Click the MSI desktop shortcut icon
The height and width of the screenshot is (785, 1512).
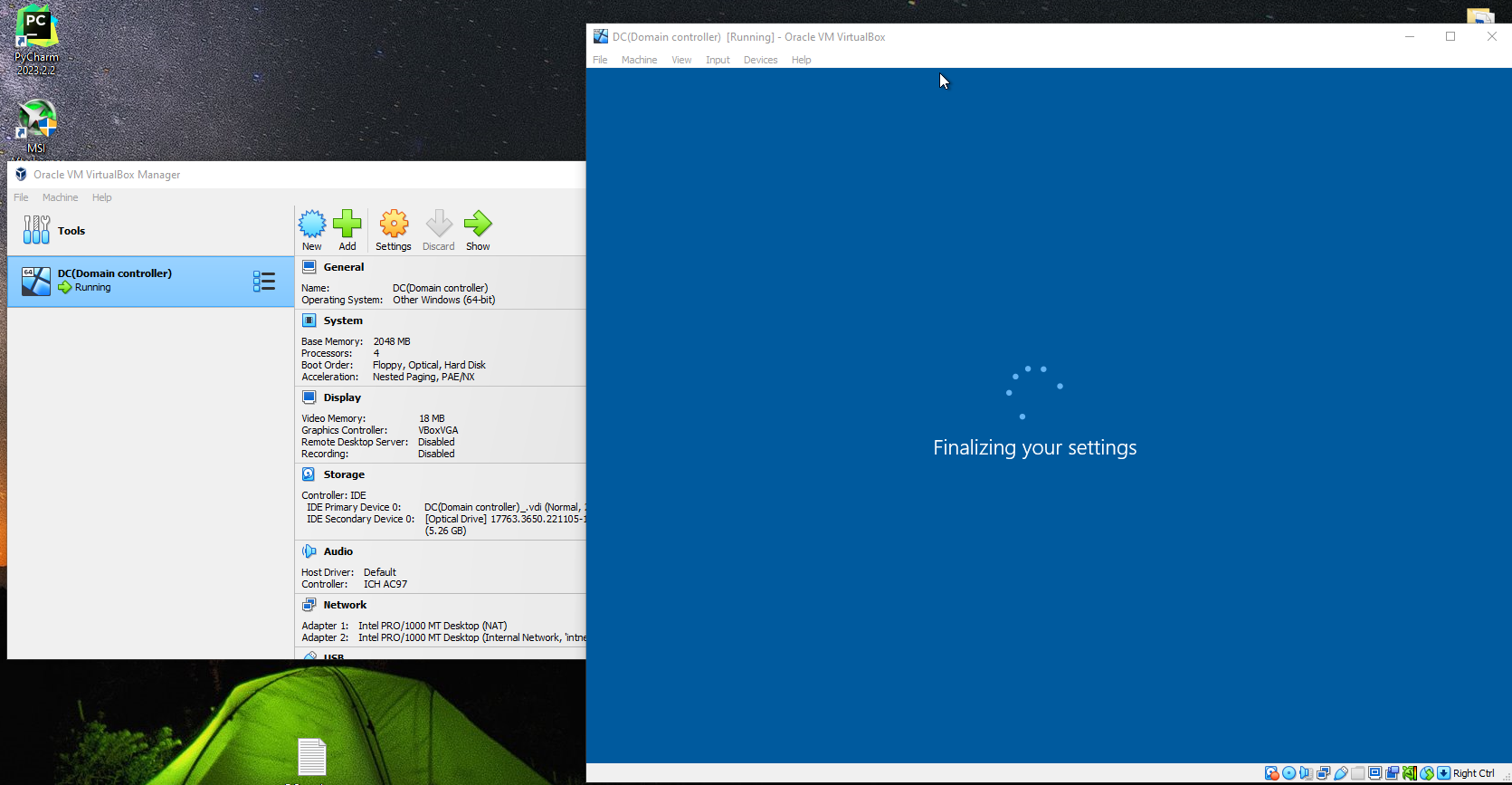pos(36,127)
